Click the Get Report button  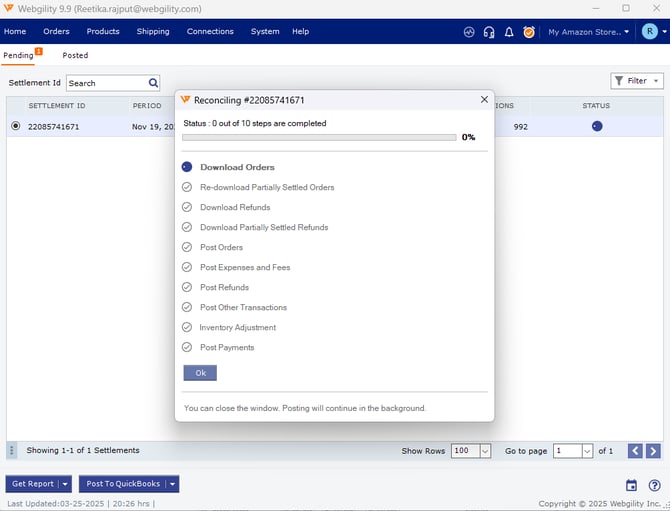[32, 484]
